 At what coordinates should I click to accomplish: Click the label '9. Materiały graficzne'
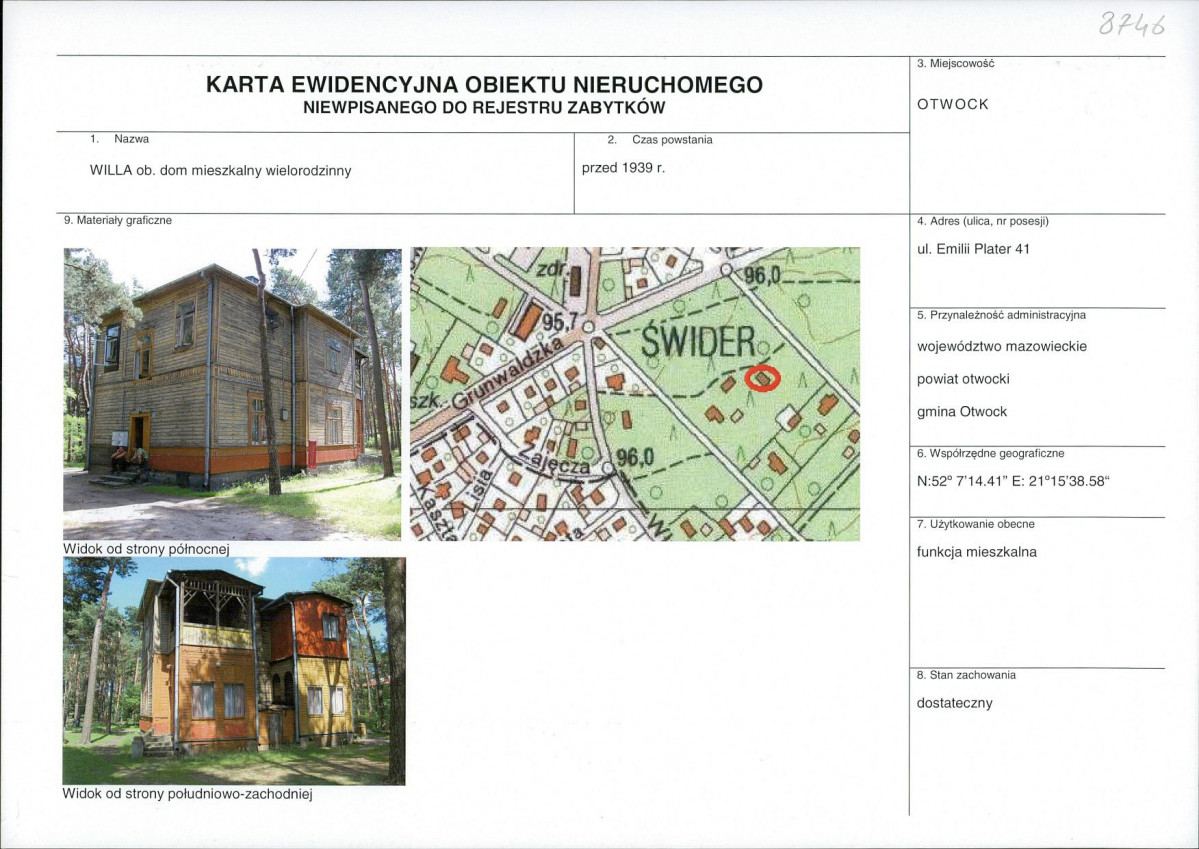[x=118, y=220]
